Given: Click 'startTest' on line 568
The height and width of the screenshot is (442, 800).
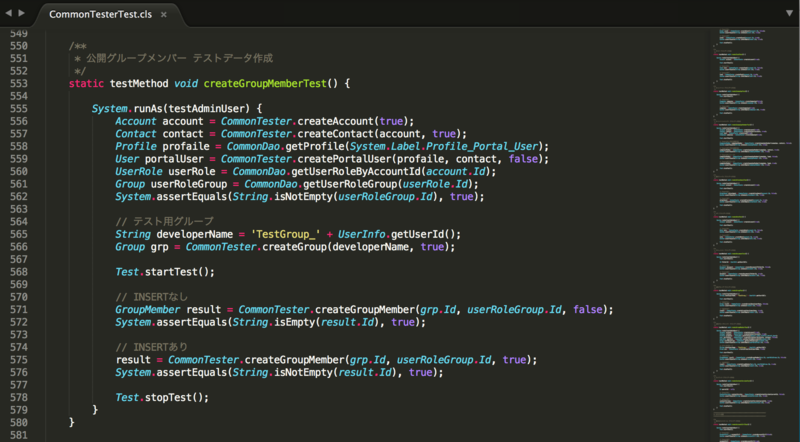Looking at the screenshot, I should [171, 272].
